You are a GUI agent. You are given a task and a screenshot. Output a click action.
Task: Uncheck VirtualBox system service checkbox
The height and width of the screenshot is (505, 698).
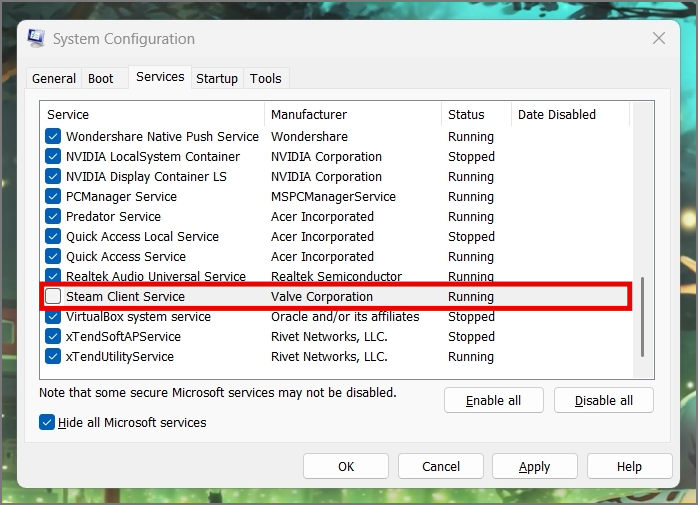click(53, 317)
